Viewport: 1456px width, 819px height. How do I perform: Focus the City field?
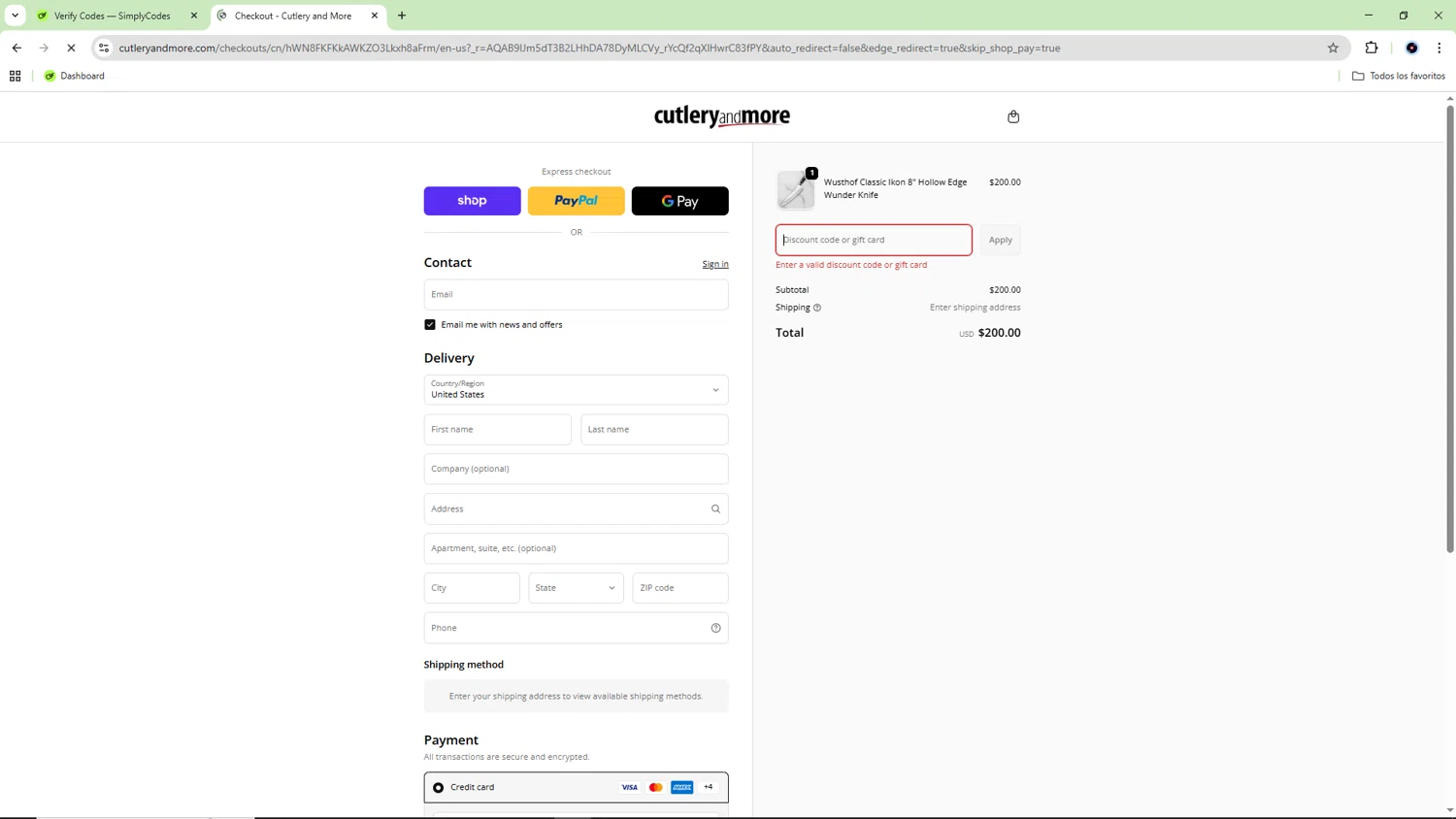(472, 588)
